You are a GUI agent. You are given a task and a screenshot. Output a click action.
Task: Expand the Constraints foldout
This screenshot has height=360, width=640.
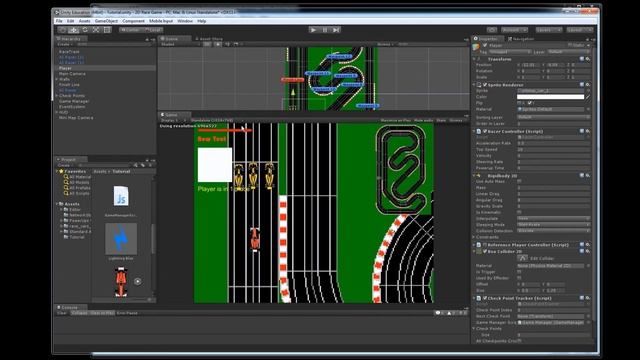point(474,237)
